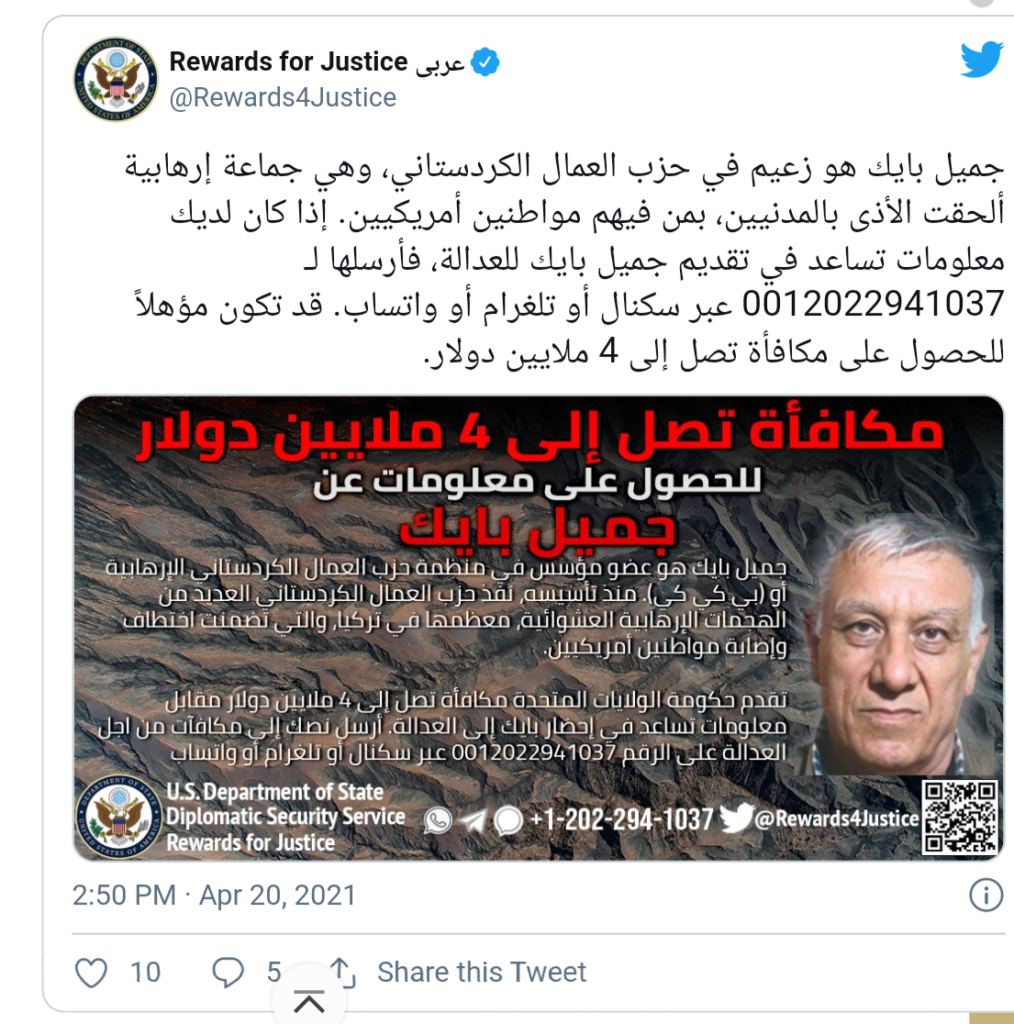This screenshot has width=1014, height=1024.
Task: Click the Twitter bird logo
Action: [x=981, y=59]
